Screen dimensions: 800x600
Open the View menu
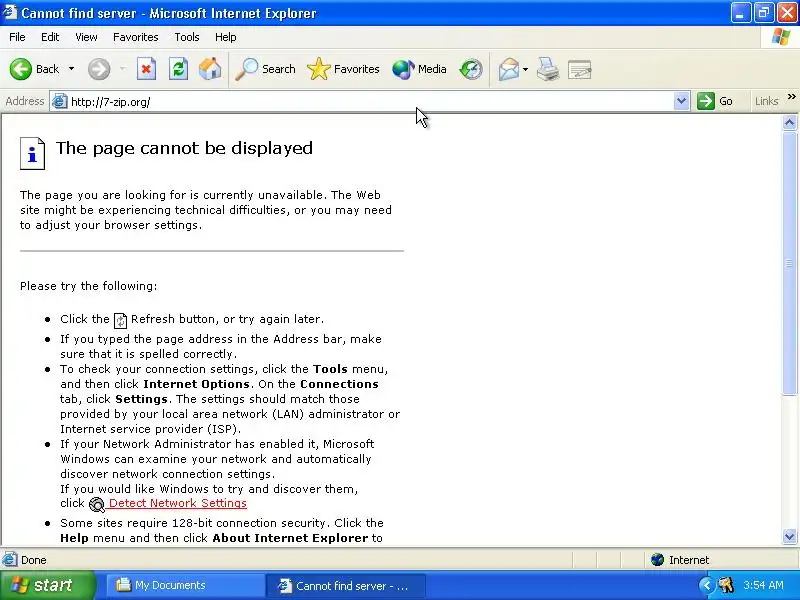(x=86, y=37)
